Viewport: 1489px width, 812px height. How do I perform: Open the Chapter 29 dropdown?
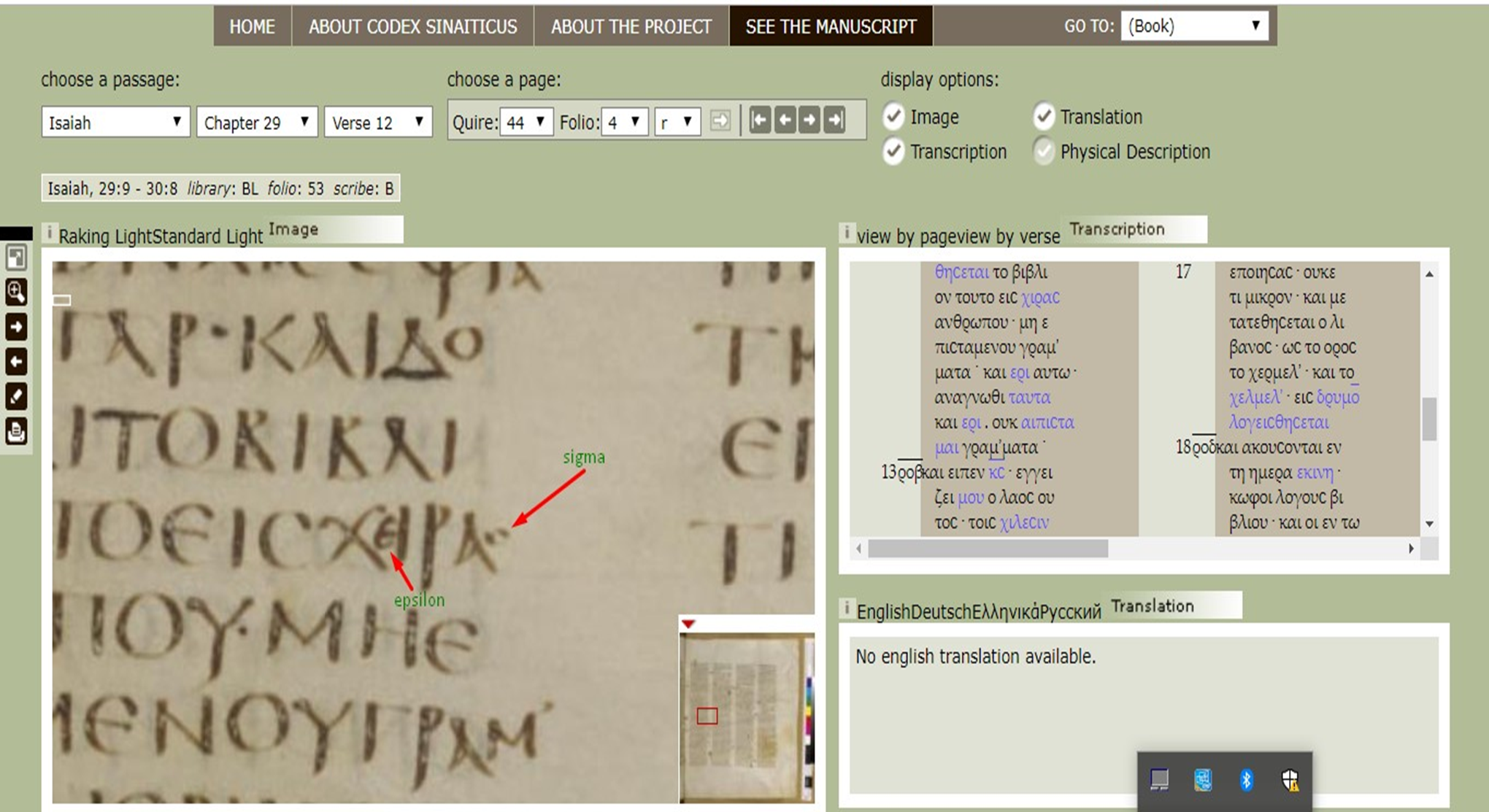[257, 122]
